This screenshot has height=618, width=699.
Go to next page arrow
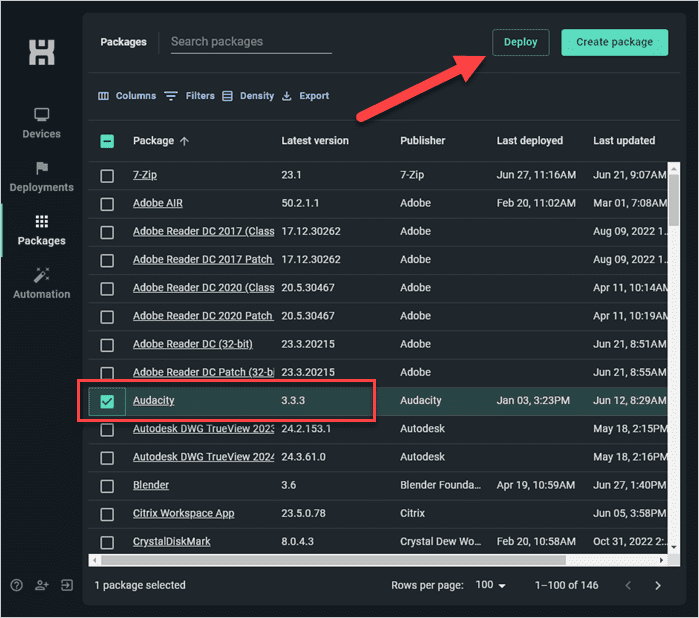coord(658,585)
